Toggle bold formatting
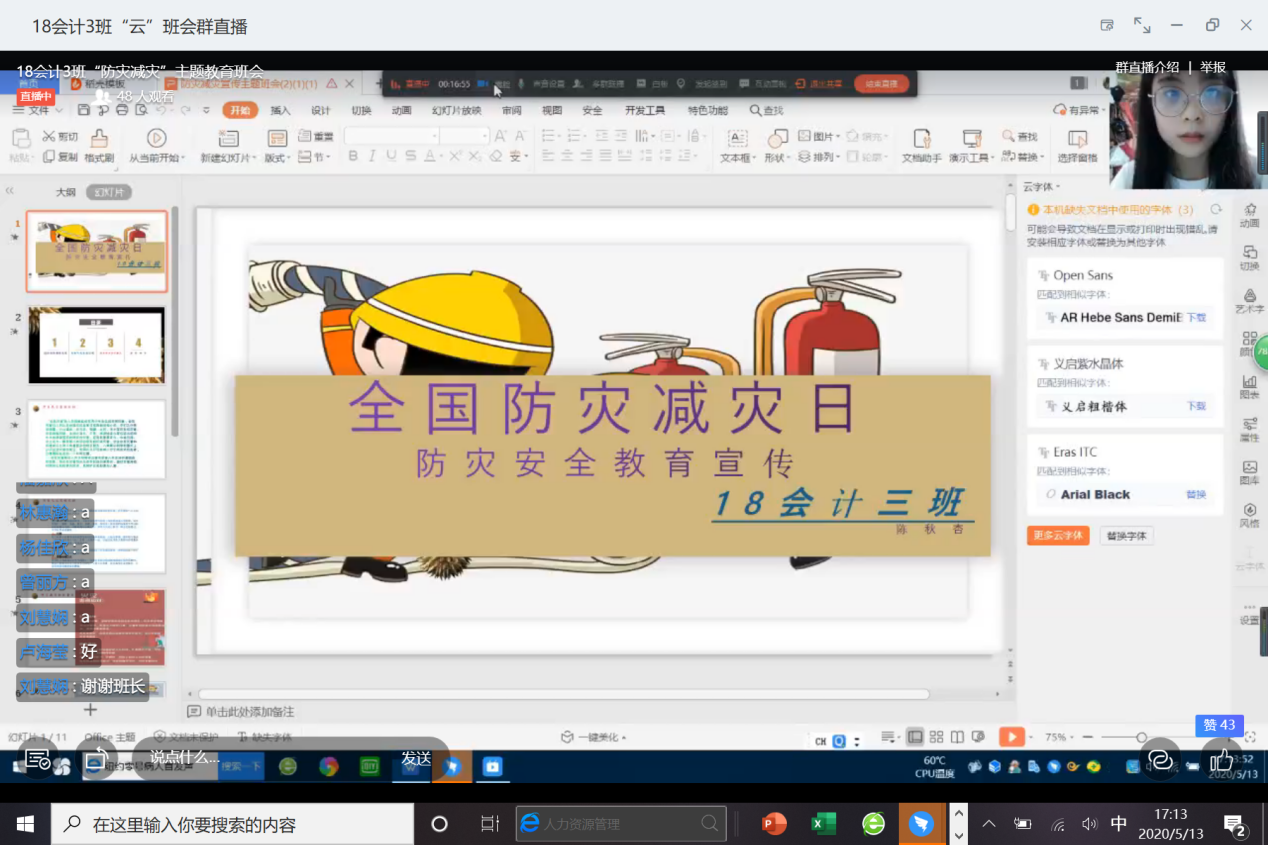The width and height of the screenshot is (1268, 845). 353,156
